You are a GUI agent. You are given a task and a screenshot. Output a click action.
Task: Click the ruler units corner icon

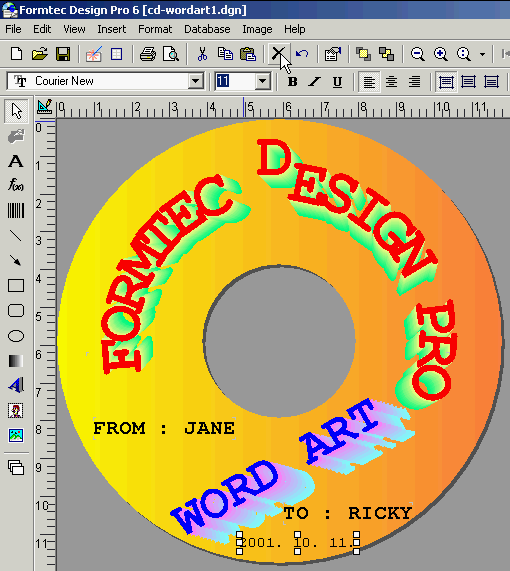point(45,107)
